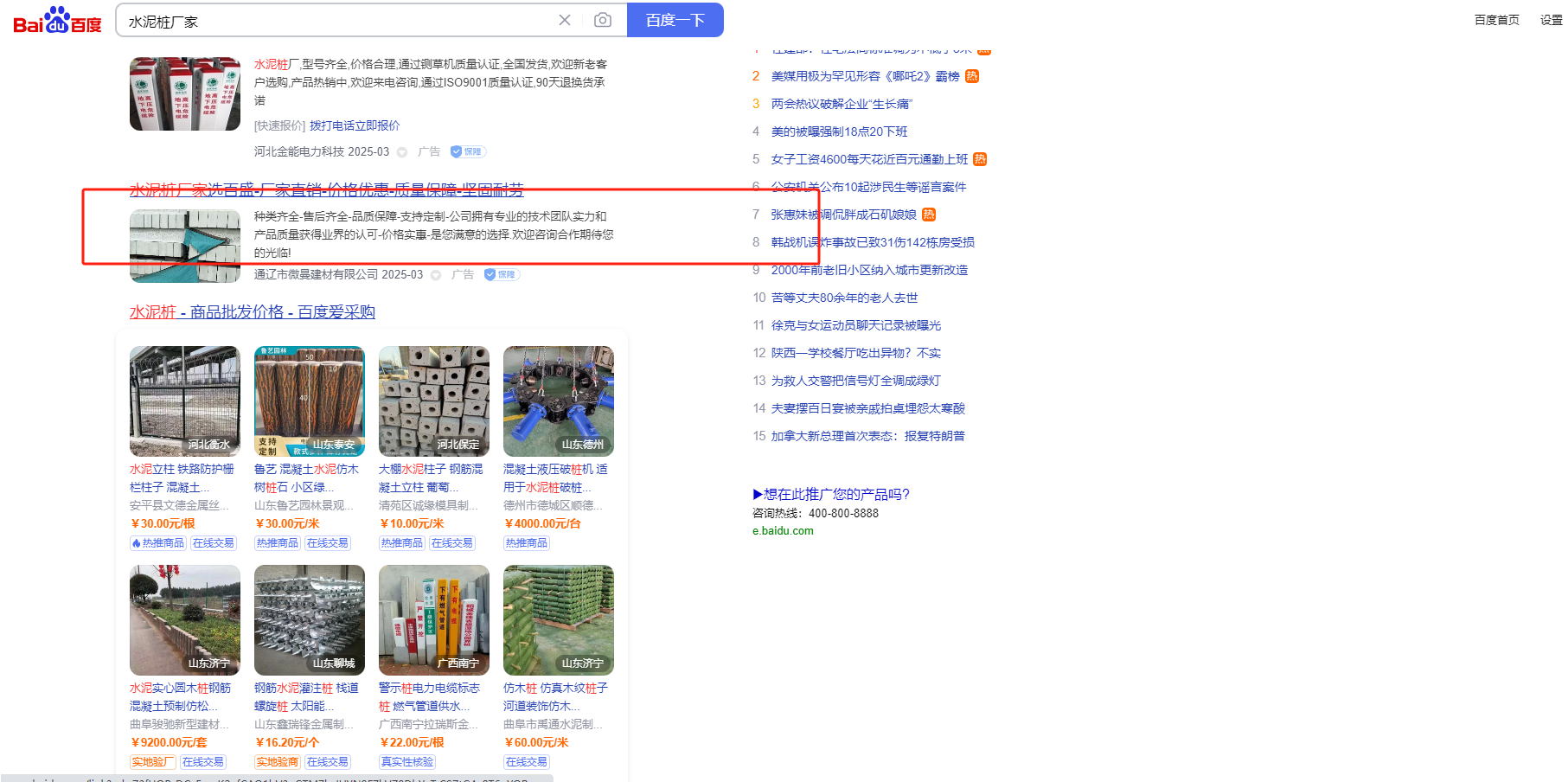This screenshot has width=1568, height=782.
Task: Open the 通辽市微曼建材 ad thumbnail
Action: point(185,246)
